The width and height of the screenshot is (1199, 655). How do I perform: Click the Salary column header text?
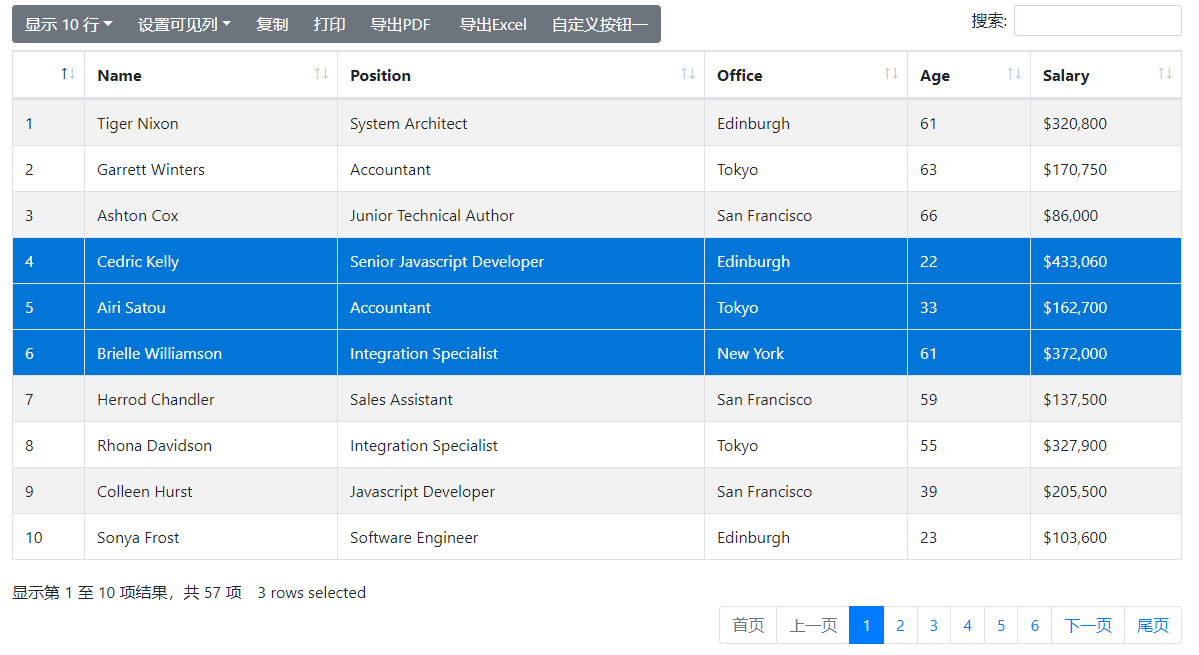click(x=1066, y=76)
